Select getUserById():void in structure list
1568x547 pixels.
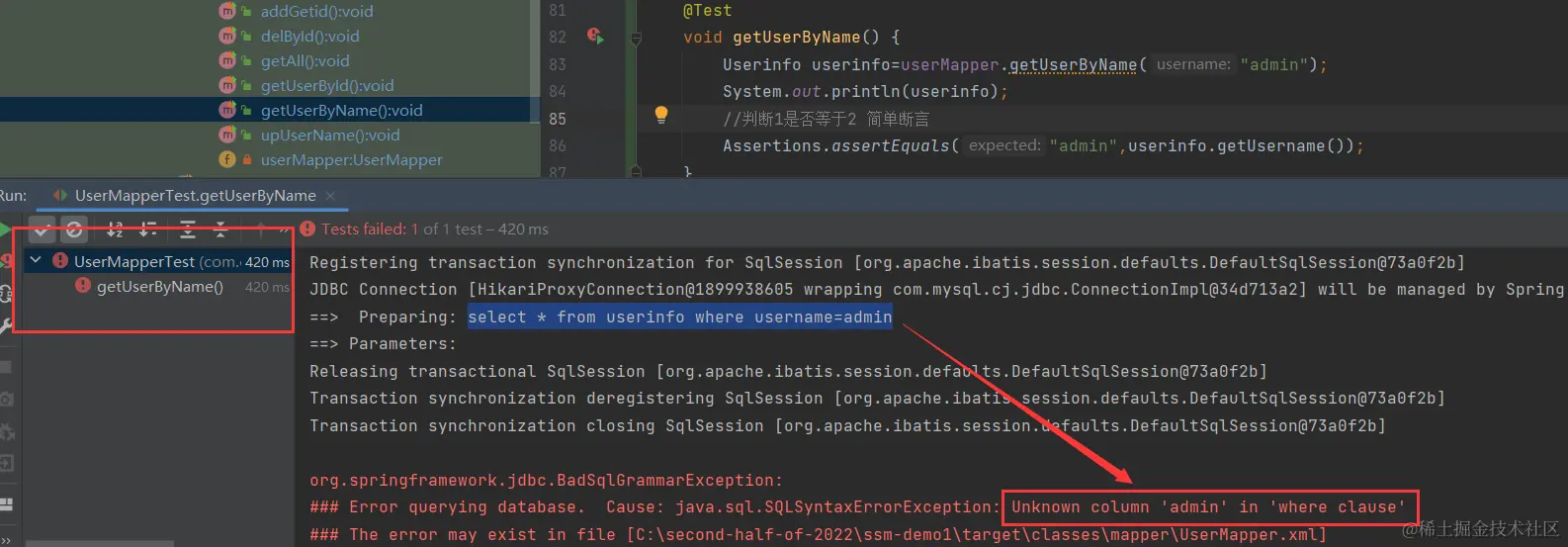click(326, 85)
